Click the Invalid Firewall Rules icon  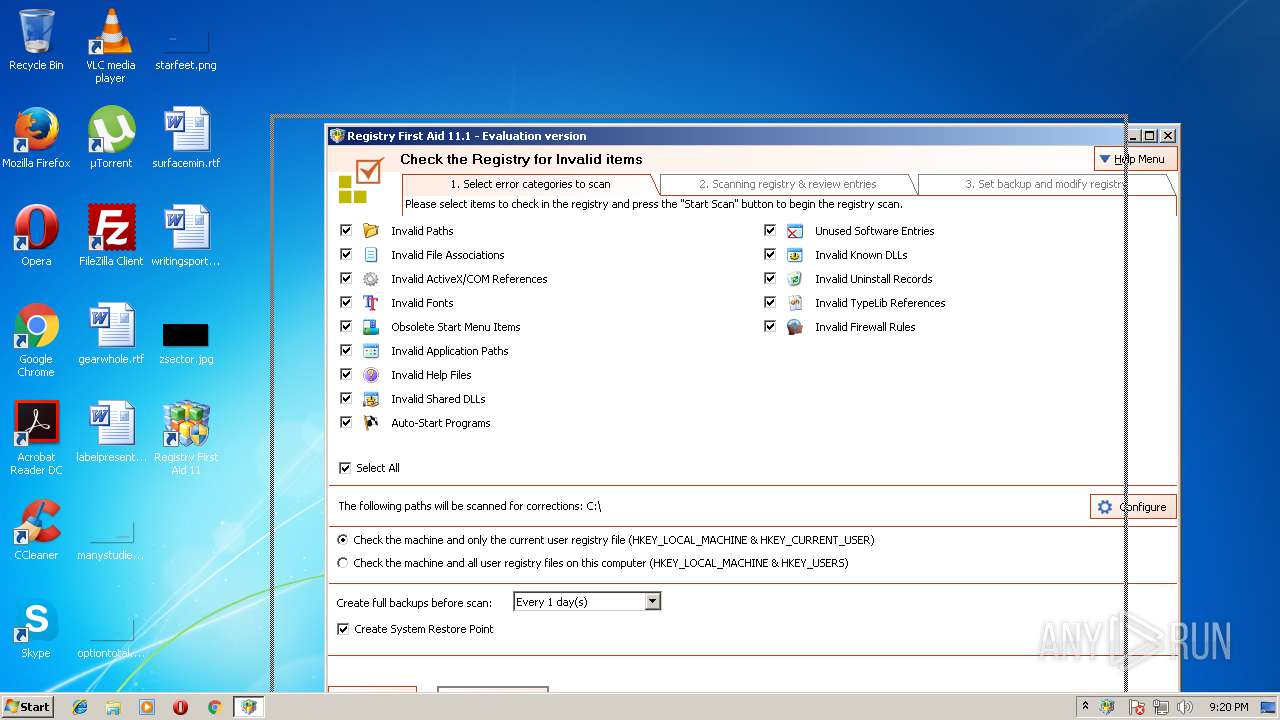coord(795,327)
